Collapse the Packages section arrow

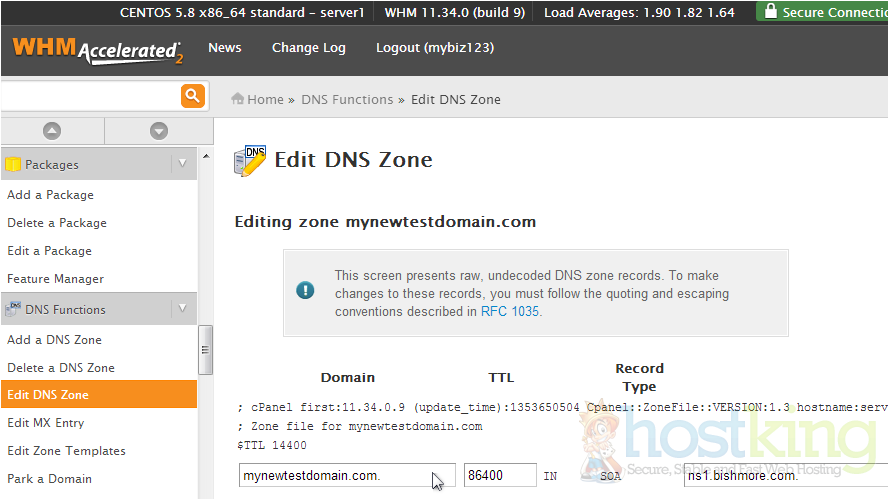182,163
